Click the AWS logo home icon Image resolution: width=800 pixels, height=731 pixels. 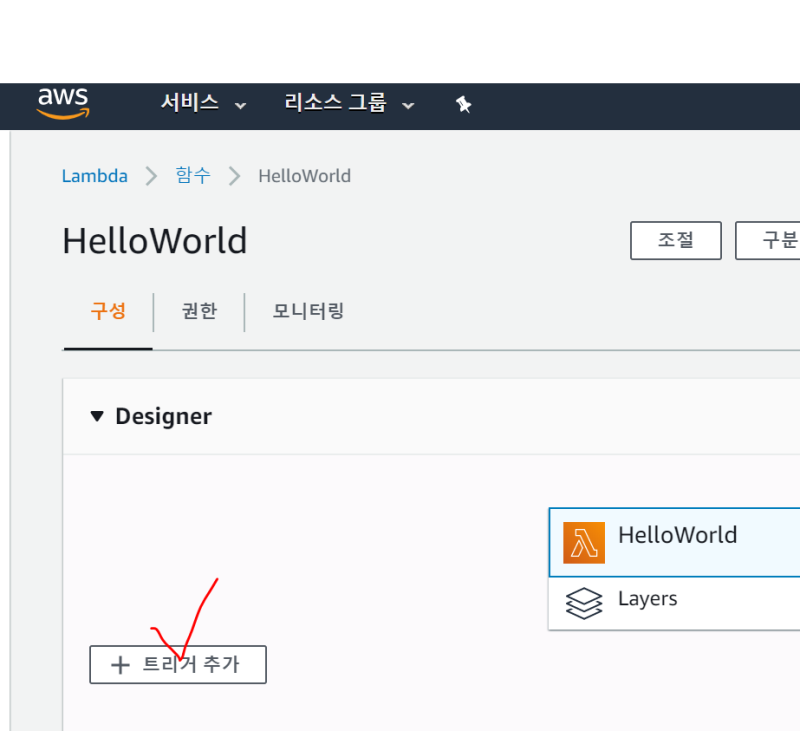pyautogui.click(x=63, y=103)
